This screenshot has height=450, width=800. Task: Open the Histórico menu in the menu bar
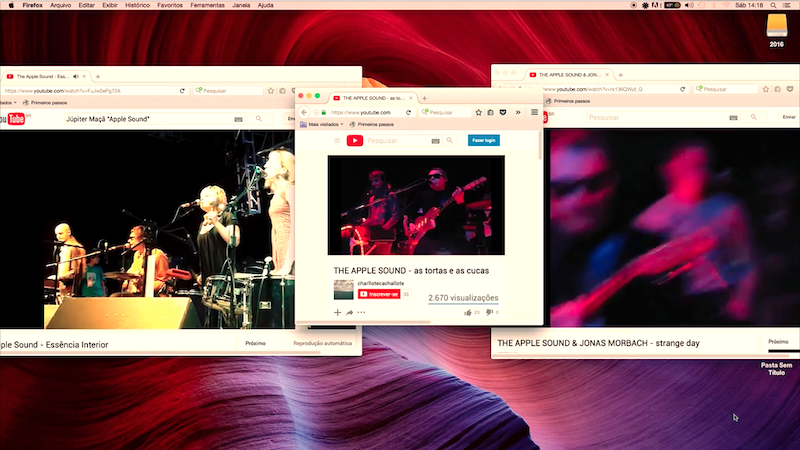137,5
